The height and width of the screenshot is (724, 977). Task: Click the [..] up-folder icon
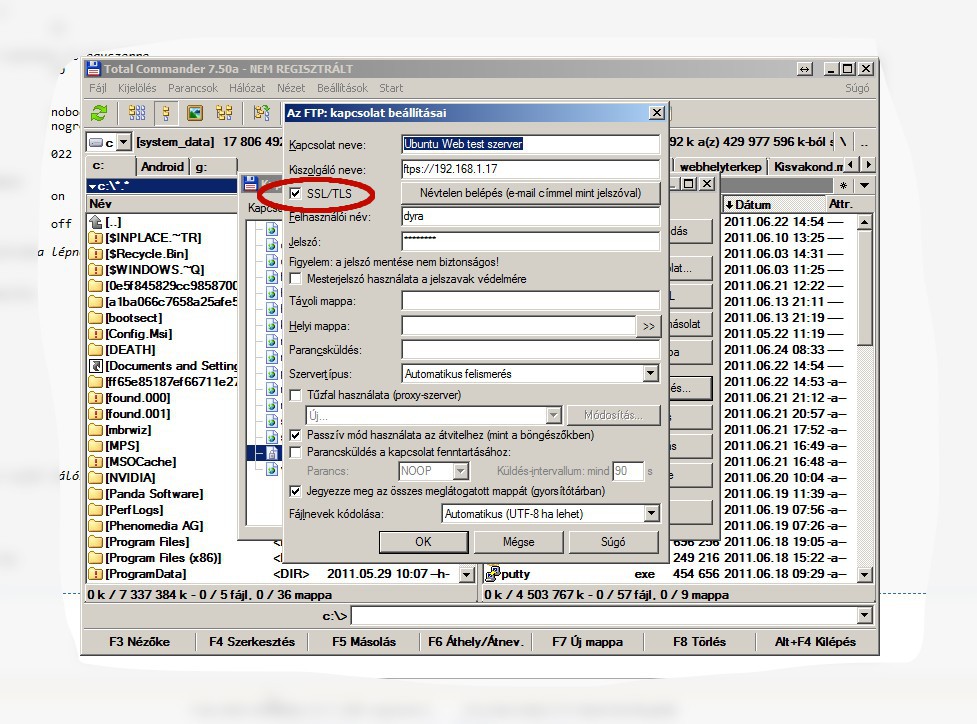(x=95, y=222)
